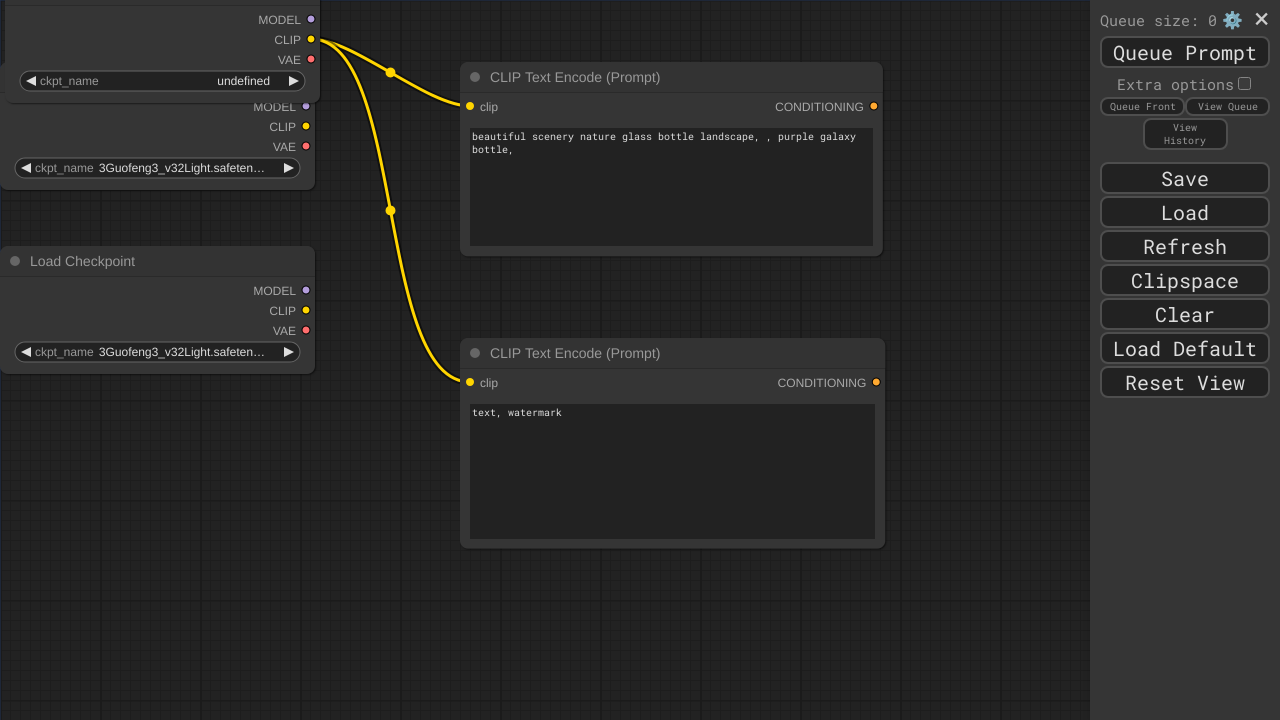
Task: Open View History
Action: tap(1185, 134)
